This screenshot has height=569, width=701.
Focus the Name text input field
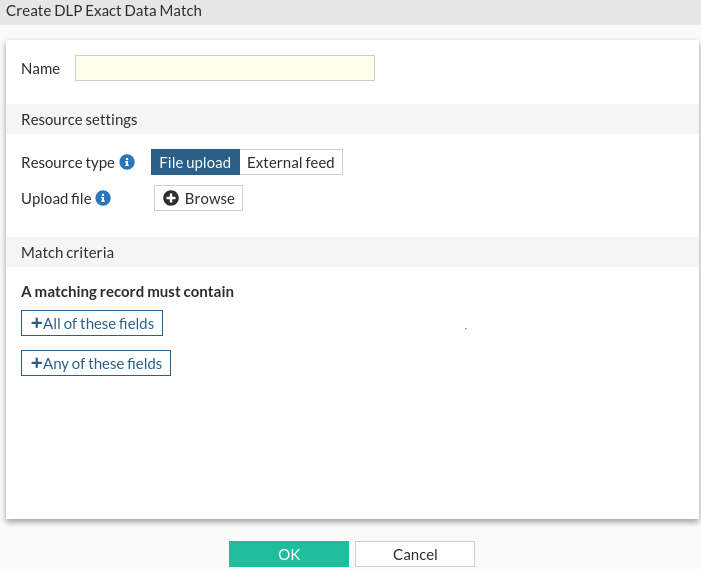pyautogui.click(x=224, y=68)
